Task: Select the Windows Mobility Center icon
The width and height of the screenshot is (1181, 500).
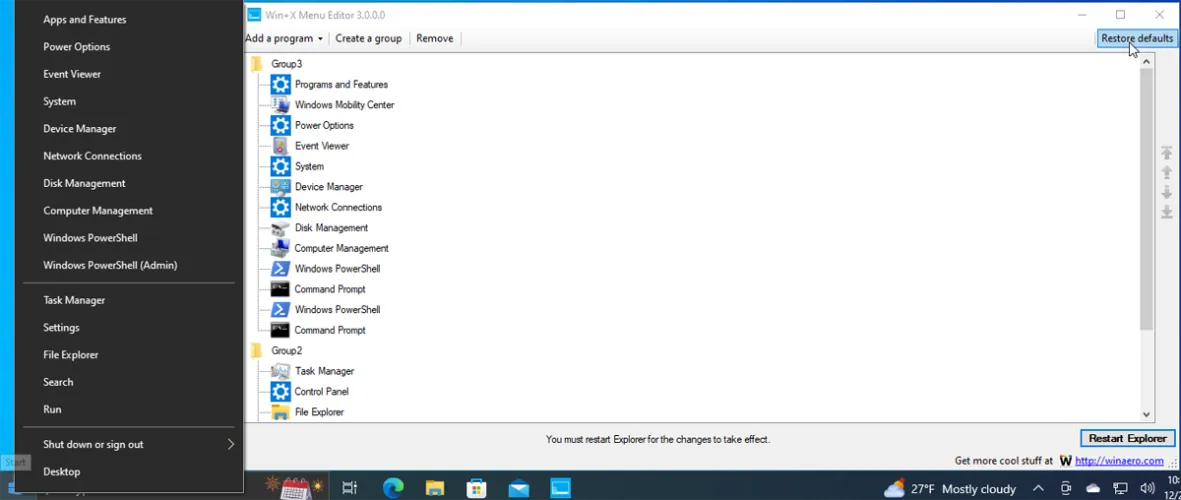Action: click(x=280, y=105)
